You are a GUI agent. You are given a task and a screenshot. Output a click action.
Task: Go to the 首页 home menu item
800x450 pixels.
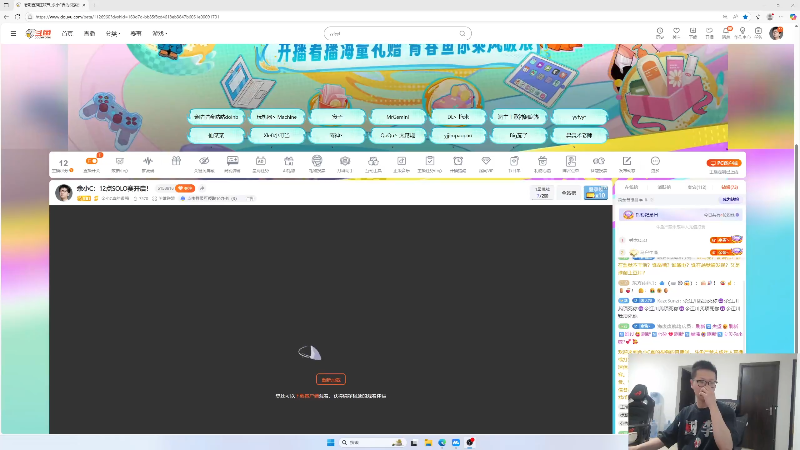coord(67,34)
